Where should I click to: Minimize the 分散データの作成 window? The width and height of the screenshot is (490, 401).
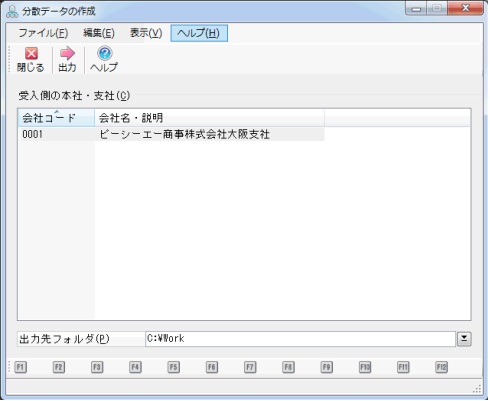(x=416, y=9)
